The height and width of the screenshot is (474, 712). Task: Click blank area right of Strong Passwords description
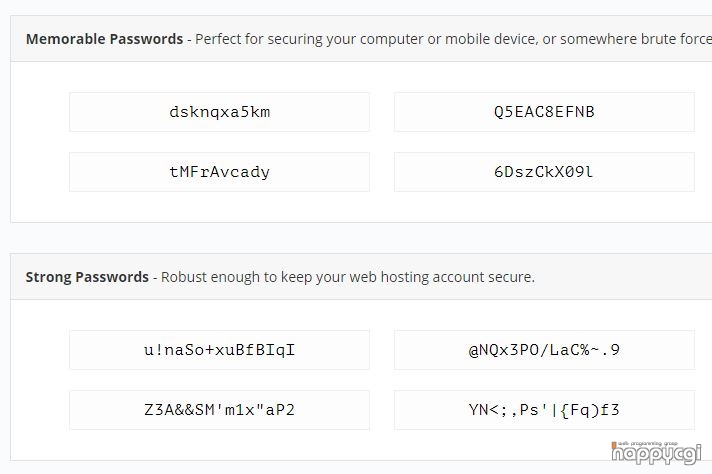click(622, 277)
